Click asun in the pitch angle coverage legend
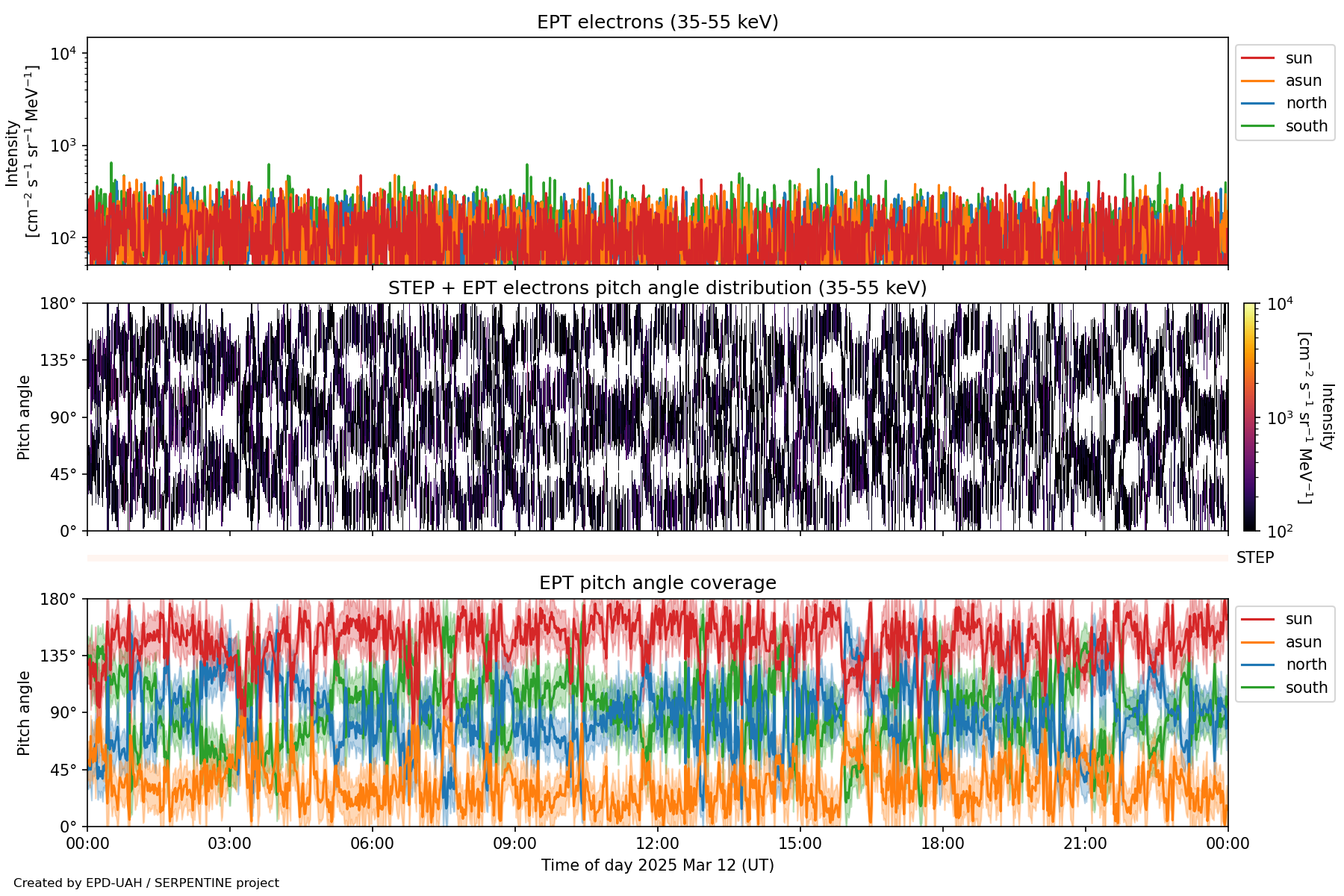Viewport: 1344px width, 896px height. coord(1303,642)
